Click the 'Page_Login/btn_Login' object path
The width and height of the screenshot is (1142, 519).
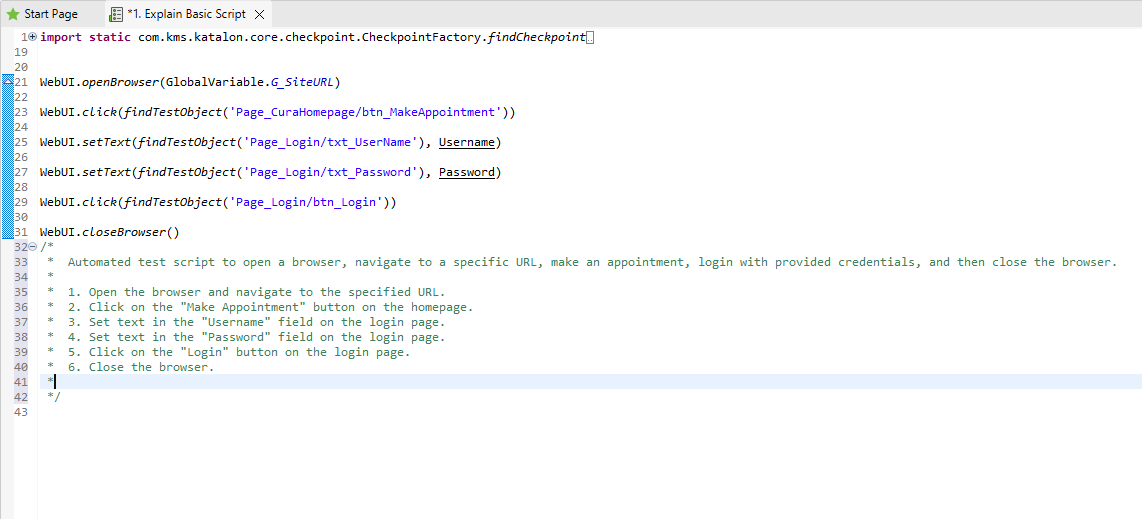pyautogui.click(x=307, y=202)
